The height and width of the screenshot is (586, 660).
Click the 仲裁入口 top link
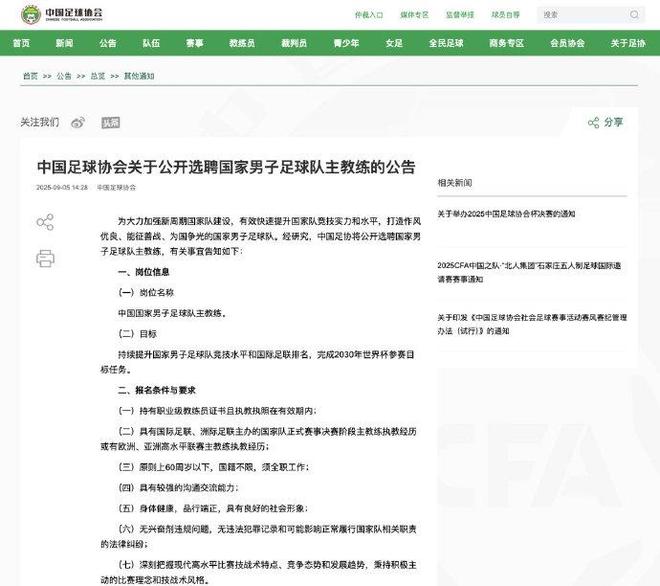369,15
